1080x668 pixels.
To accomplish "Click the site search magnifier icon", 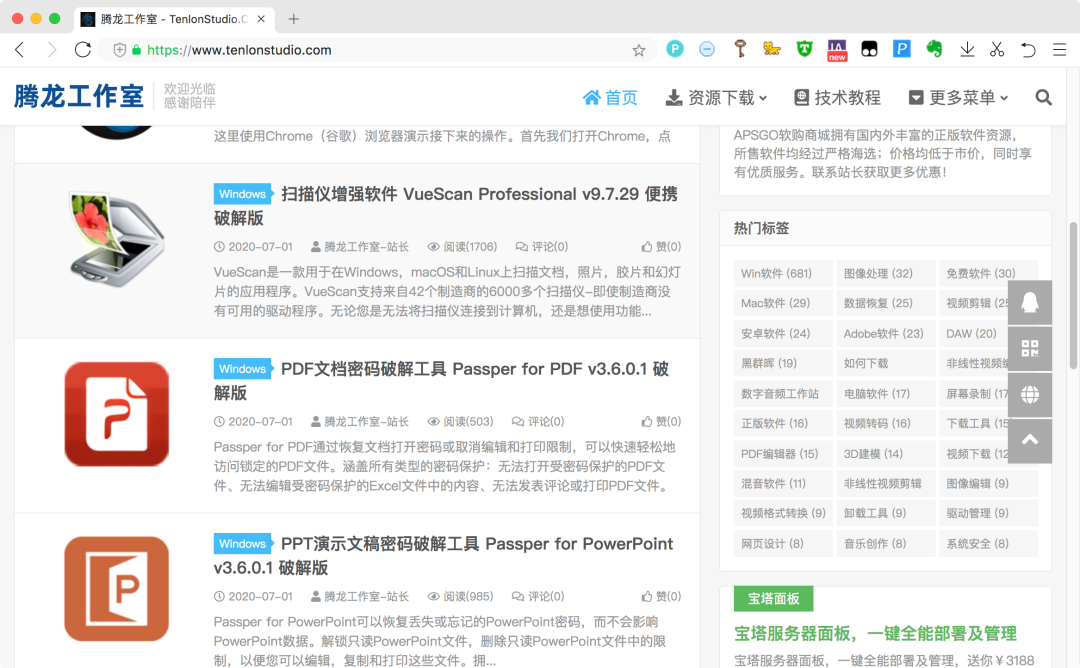I will click(x=1043, y=98).
